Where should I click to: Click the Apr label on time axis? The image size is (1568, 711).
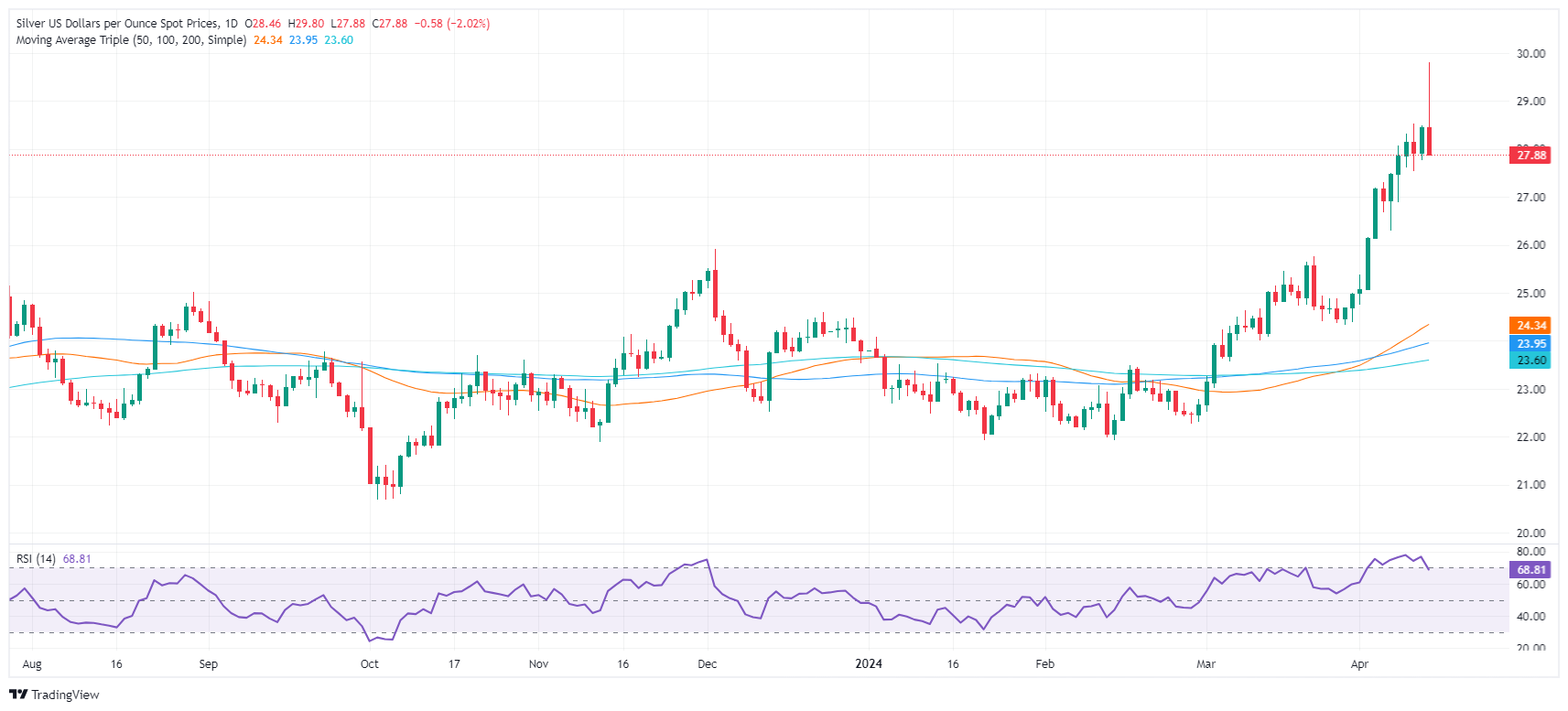[1359, 664]
